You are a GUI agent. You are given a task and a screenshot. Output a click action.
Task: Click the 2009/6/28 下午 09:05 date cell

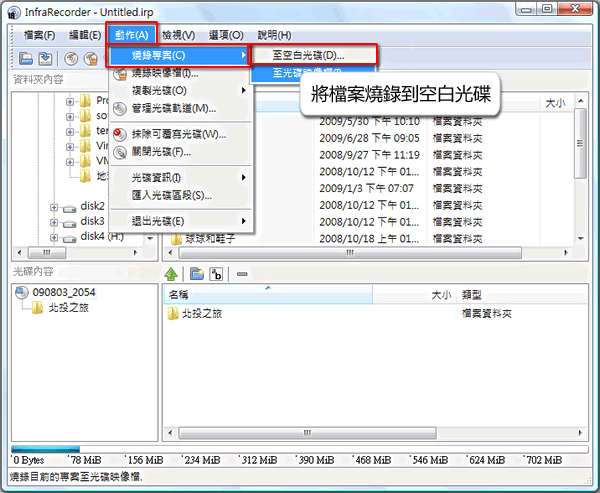(369, 138)
